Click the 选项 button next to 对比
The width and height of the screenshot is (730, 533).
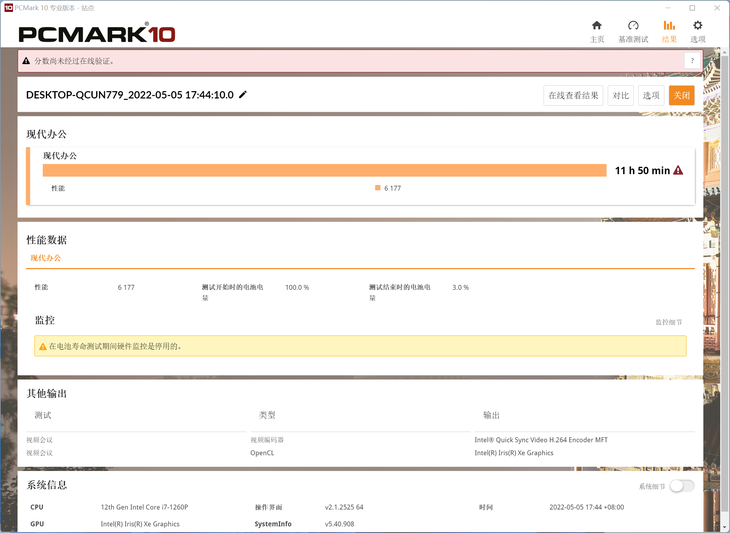pyautogui.click(x=651, y=95)
